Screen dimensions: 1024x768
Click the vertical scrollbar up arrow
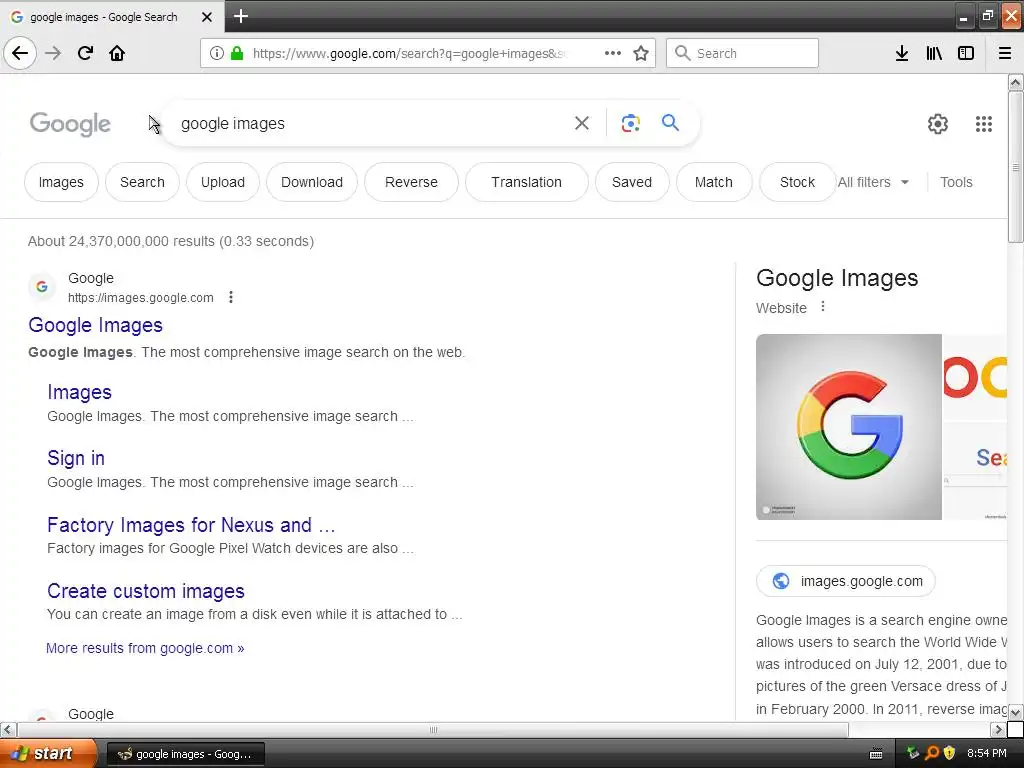pyautogui.click(x=1015, y=82)
